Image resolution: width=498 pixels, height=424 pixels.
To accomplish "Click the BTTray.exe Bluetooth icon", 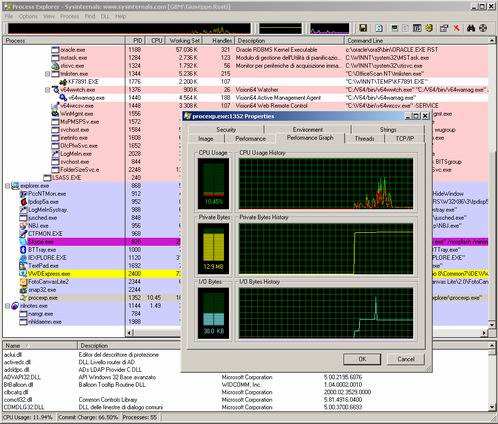I will coord(23,250).
